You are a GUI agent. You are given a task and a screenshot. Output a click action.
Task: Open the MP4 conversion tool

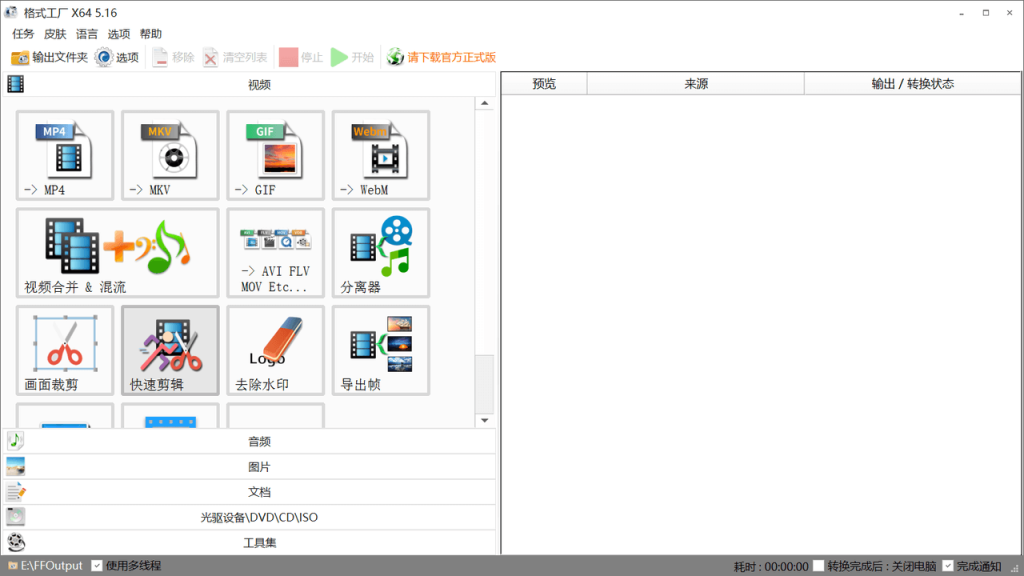tap(65, 155)
